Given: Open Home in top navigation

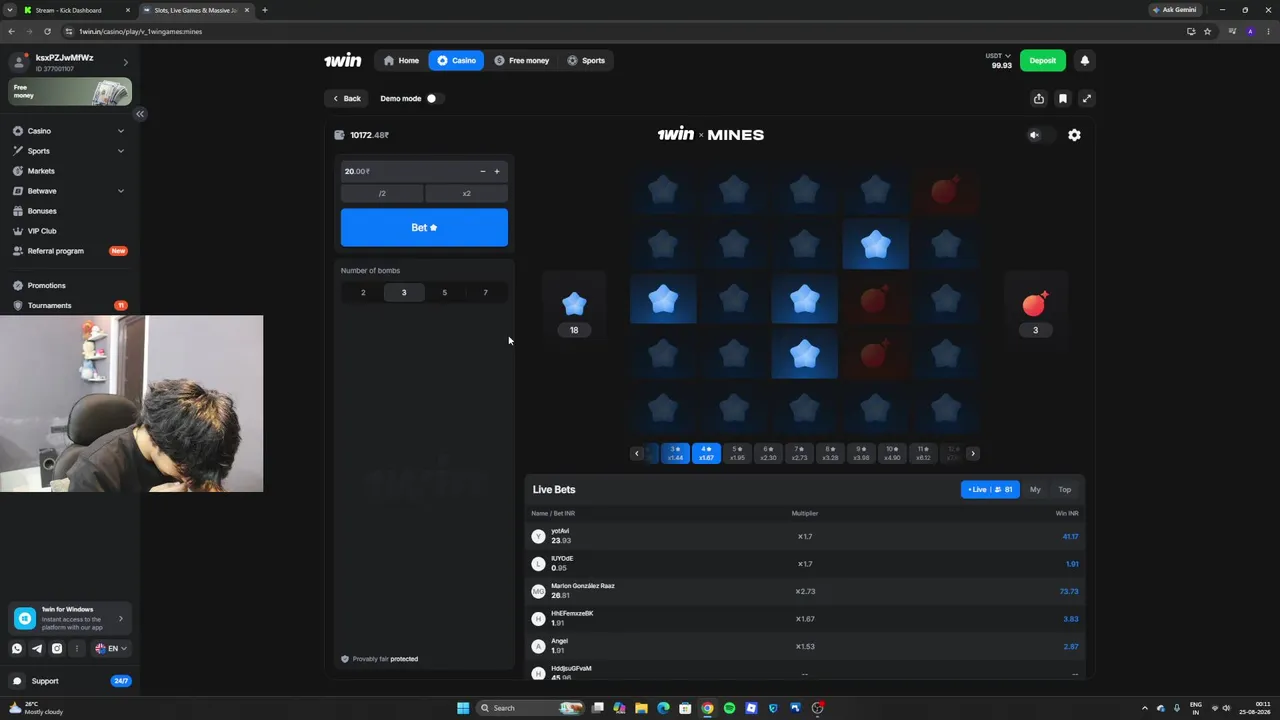Looking at the screenshot, I should pyautogui.click(x=401, y=60).
